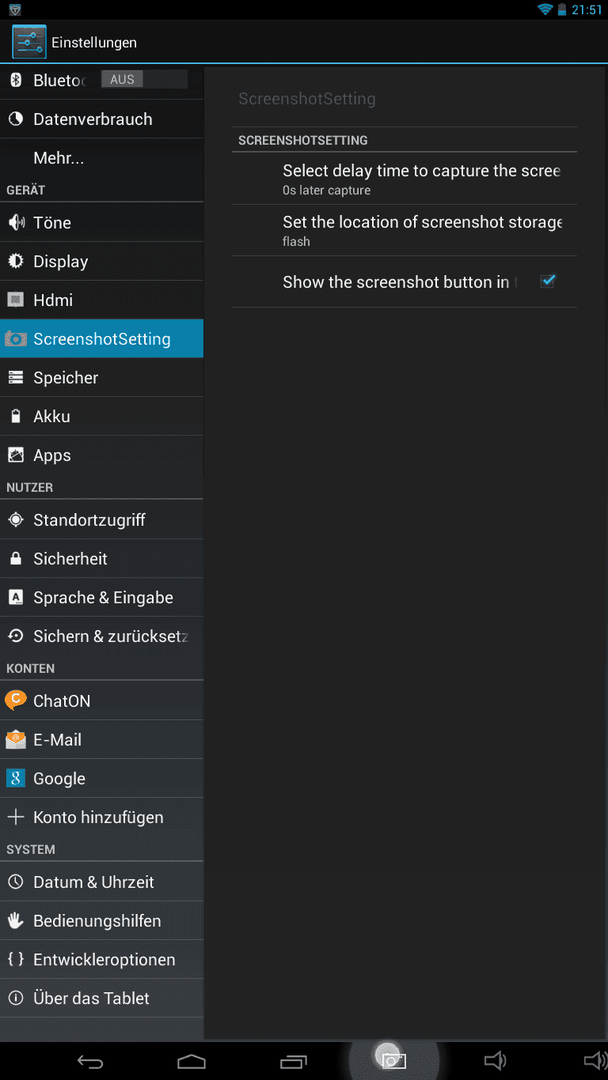Select Speicher in settings list
This screenshot has height=1080, width=608.
tap(102, 377)
